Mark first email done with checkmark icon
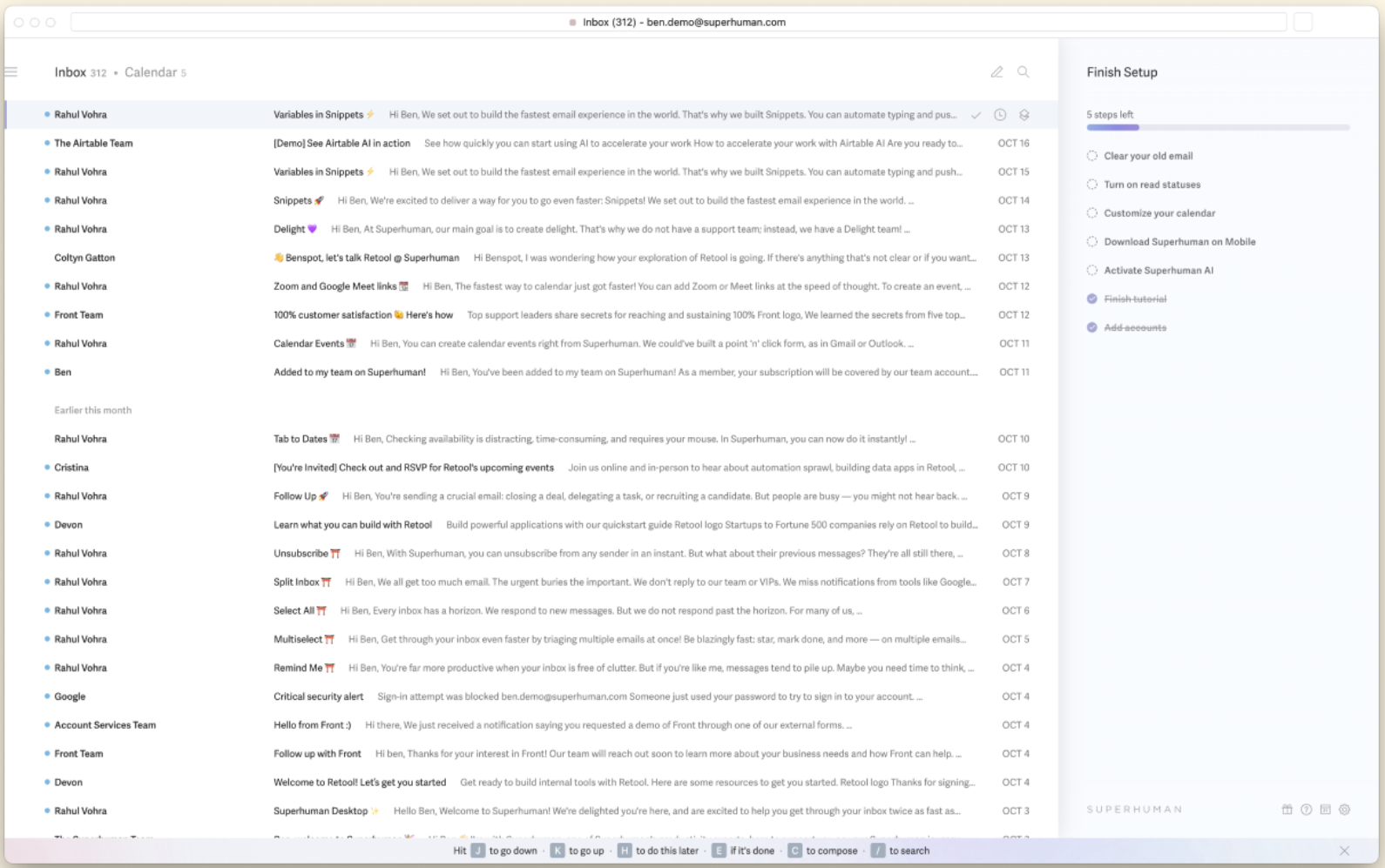The width and height of the screenshot is (1385, 868). point(976,115)
